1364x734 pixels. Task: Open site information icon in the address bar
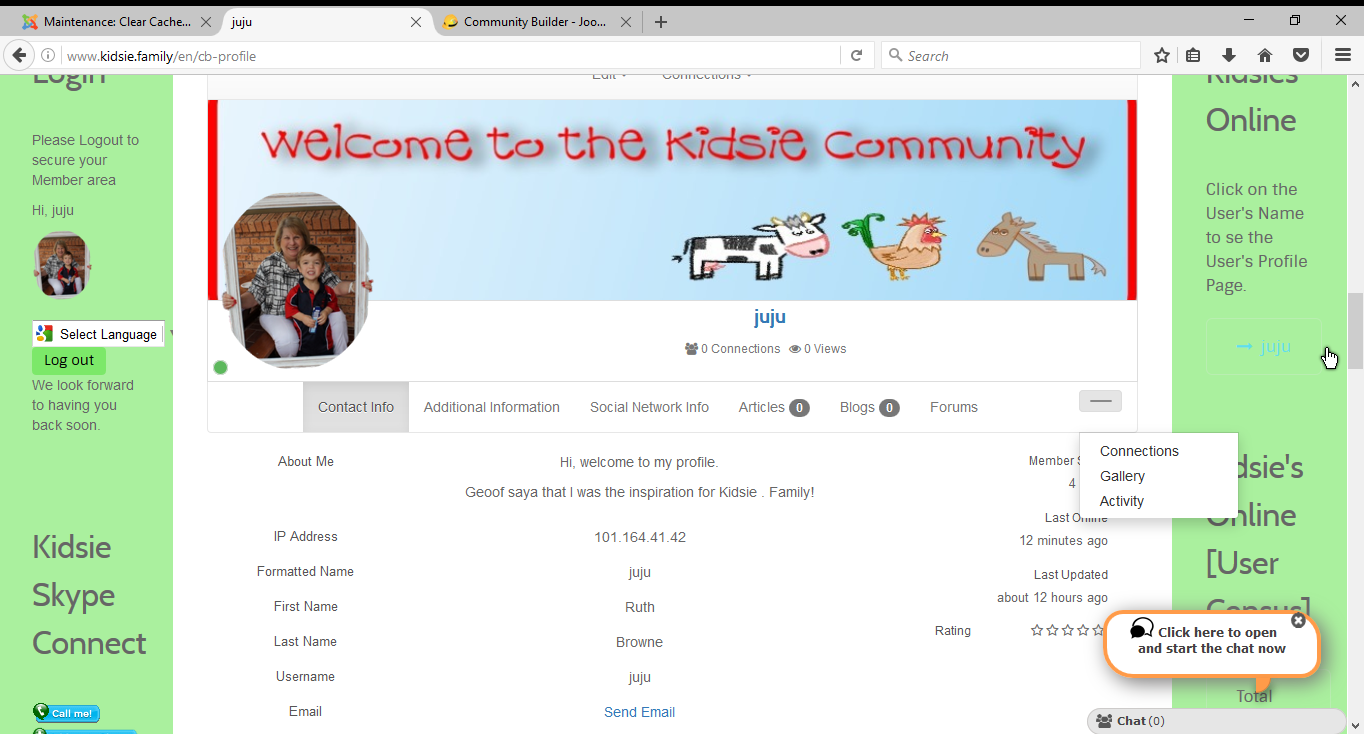coord(47,56)
